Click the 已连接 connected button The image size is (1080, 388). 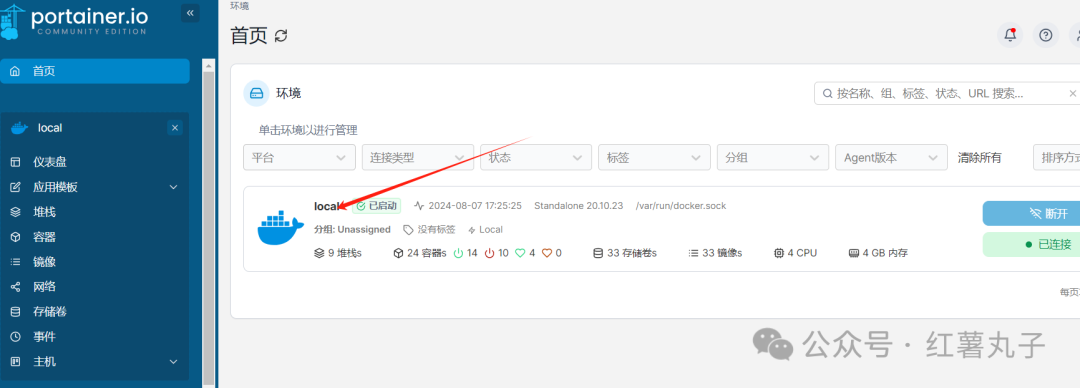pos(1031,244)
